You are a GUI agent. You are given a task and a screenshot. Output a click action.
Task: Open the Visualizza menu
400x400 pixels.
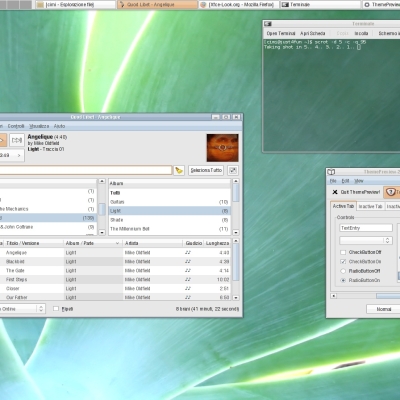pos(39,126)
